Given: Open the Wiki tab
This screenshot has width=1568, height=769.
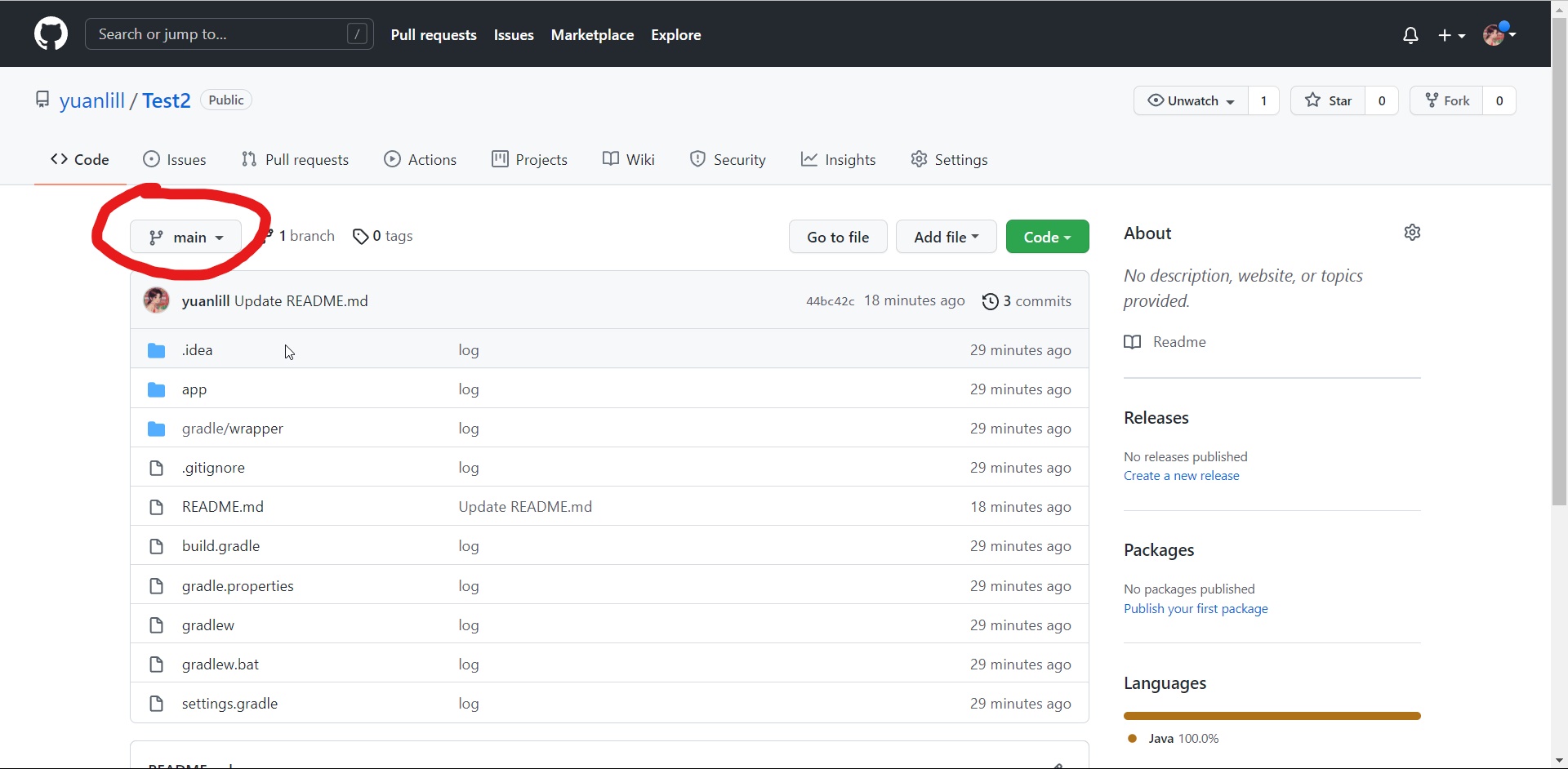Looking at the screenshot, I should click(x=629, y=160).
